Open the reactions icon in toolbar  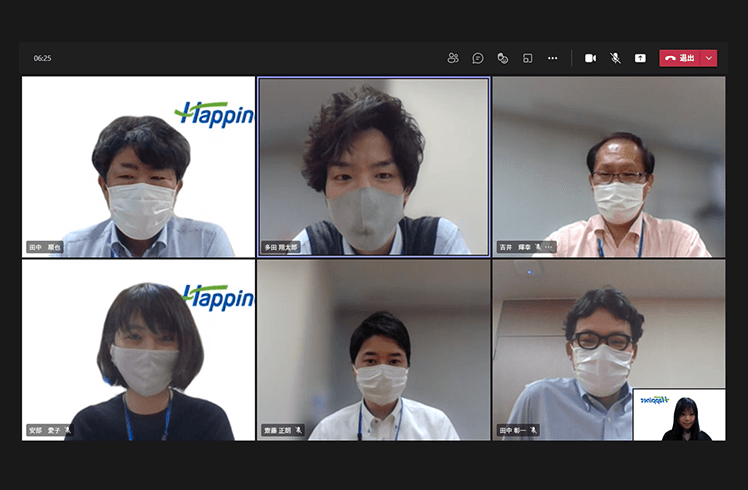coord(502,58)
